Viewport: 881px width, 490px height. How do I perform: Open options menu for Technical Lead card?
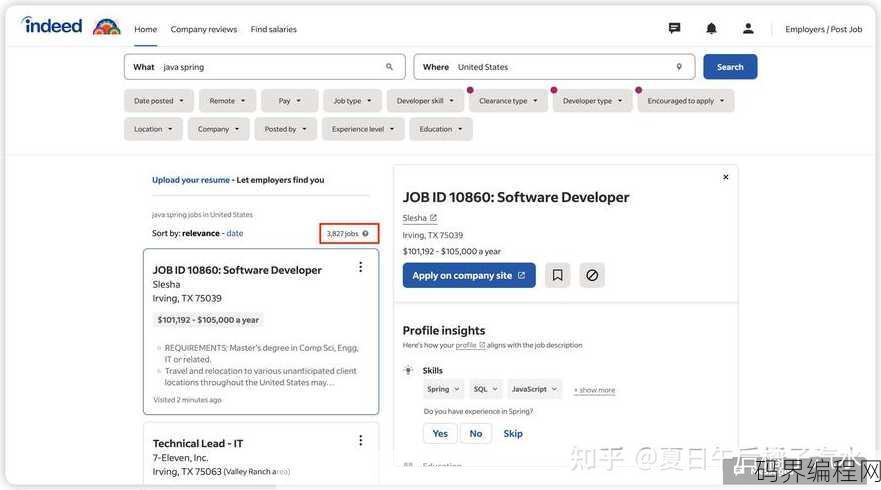360,441
